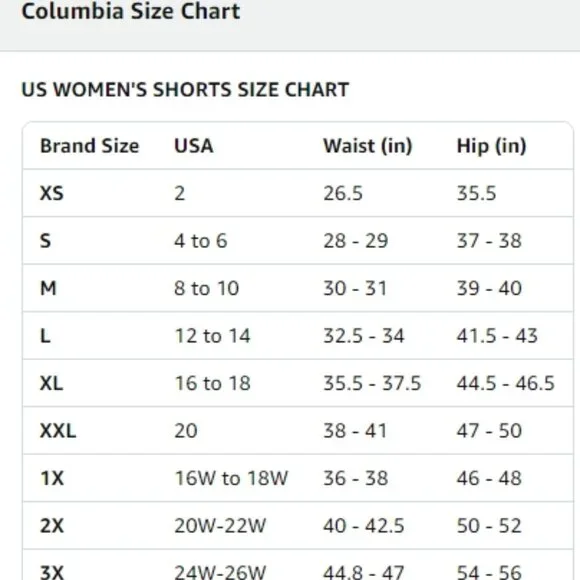
Task: Click the 44.5 - 46.5 hip measurement
Action: (x=506, y=383)
